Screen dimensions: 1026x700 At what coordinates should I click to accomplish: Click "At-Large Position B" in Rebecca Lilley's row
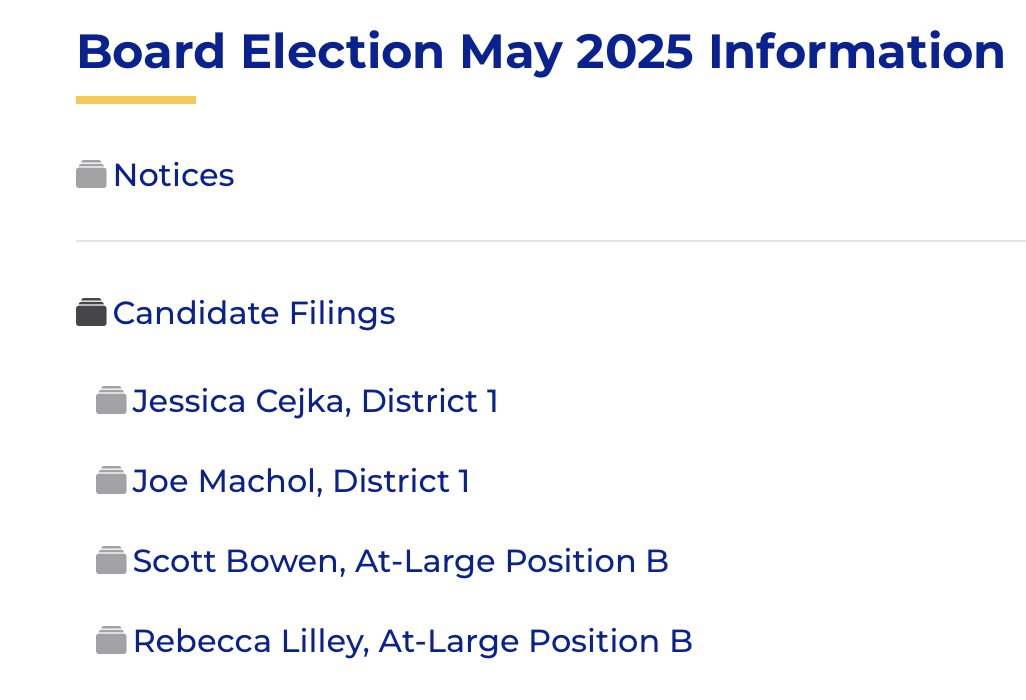click(x=536, y=641)
